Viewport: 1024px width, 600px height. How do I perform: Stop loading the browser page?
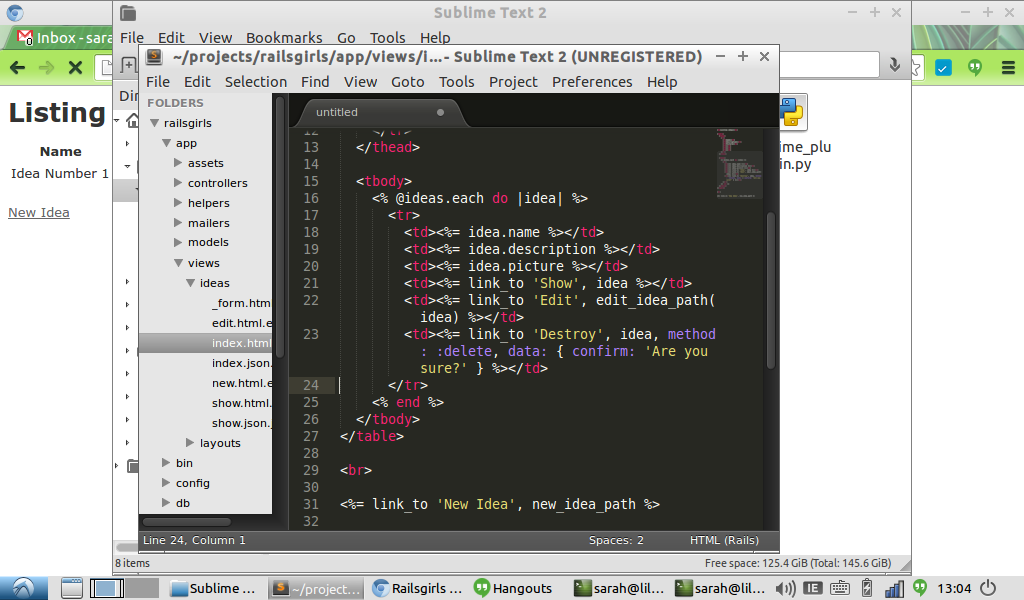[x=75, y=67]
